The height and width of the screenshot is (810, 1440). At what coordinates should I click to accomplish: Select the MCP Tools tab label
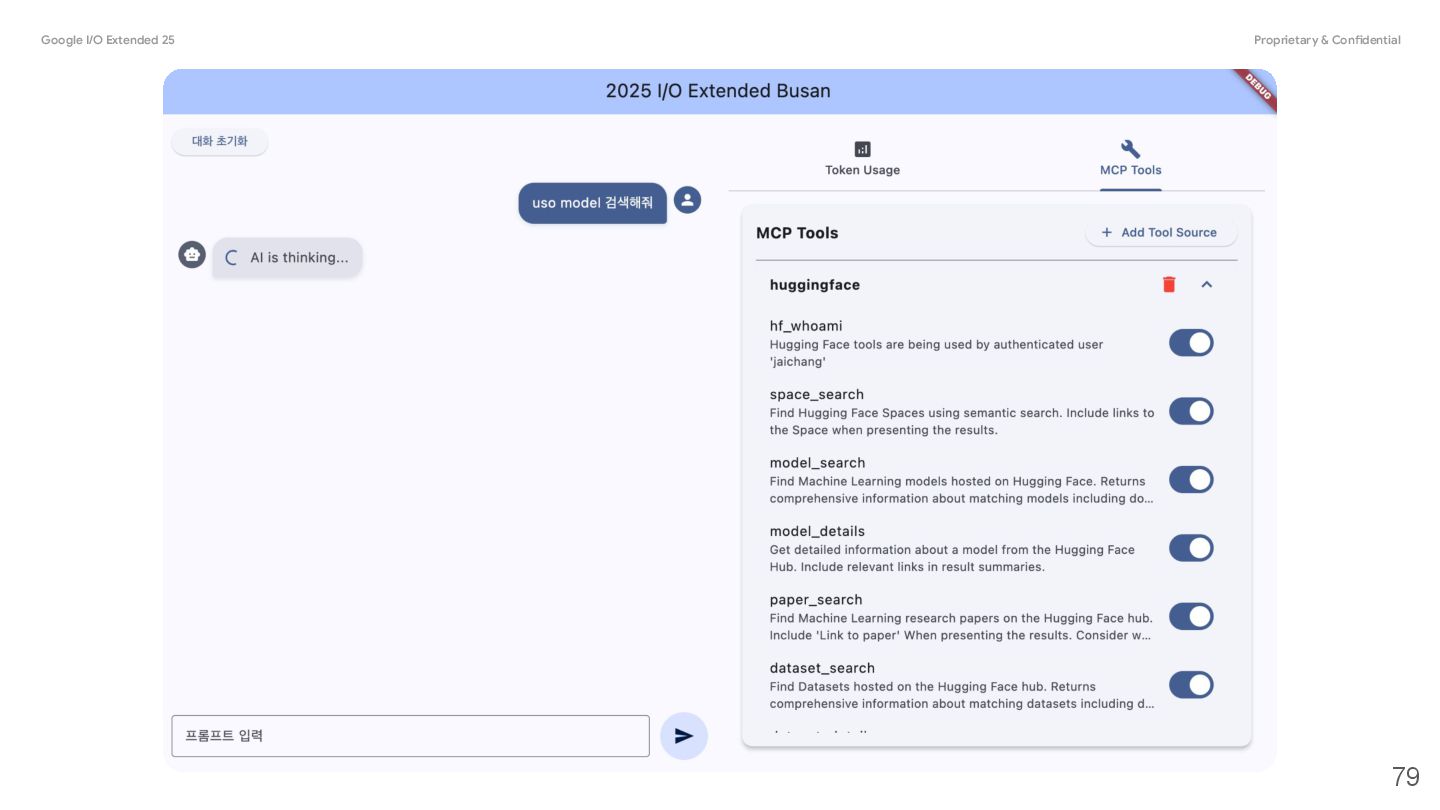click(1130, 170)
